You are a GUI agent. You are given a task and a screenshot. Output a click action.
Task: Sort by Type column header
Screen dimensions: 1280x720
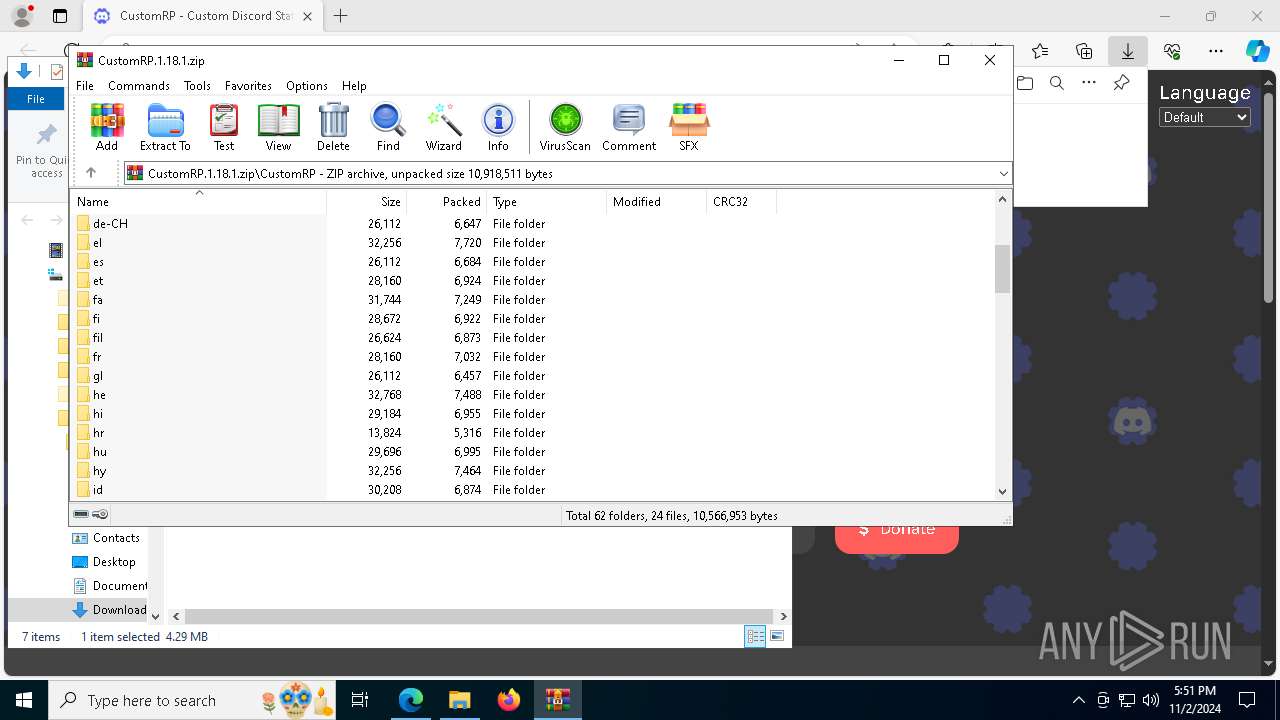coord(546,201)
